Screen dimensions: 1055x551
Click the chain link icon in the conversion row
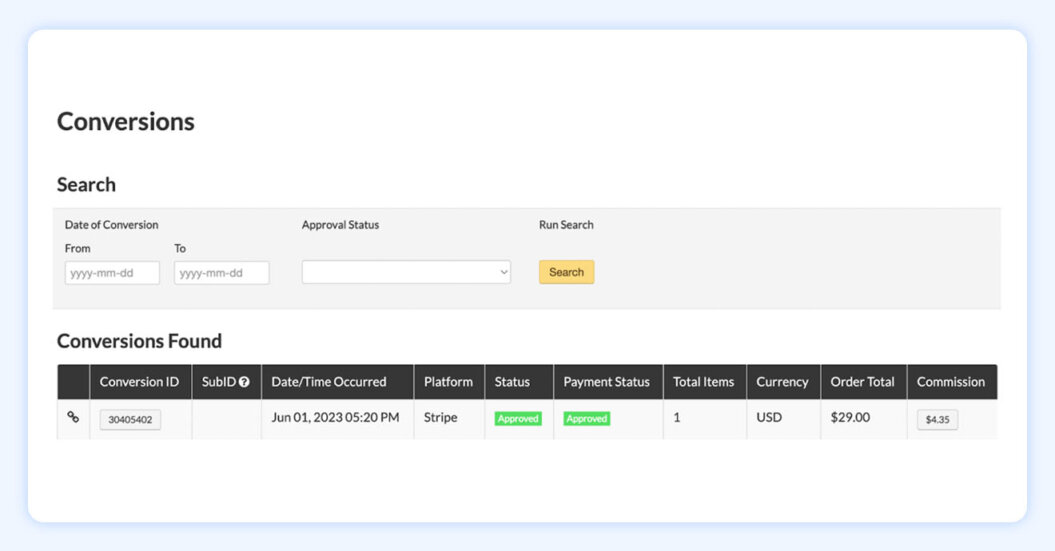coord(73,418)
